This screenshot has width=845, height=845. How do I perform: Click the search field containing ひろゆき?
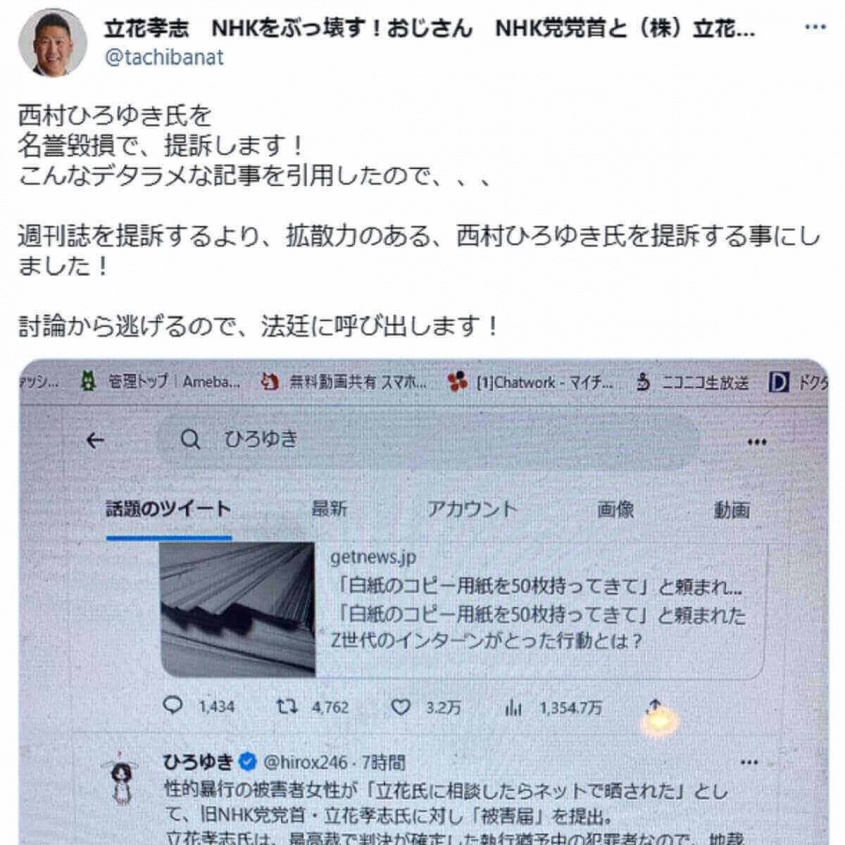pos(427,440)
